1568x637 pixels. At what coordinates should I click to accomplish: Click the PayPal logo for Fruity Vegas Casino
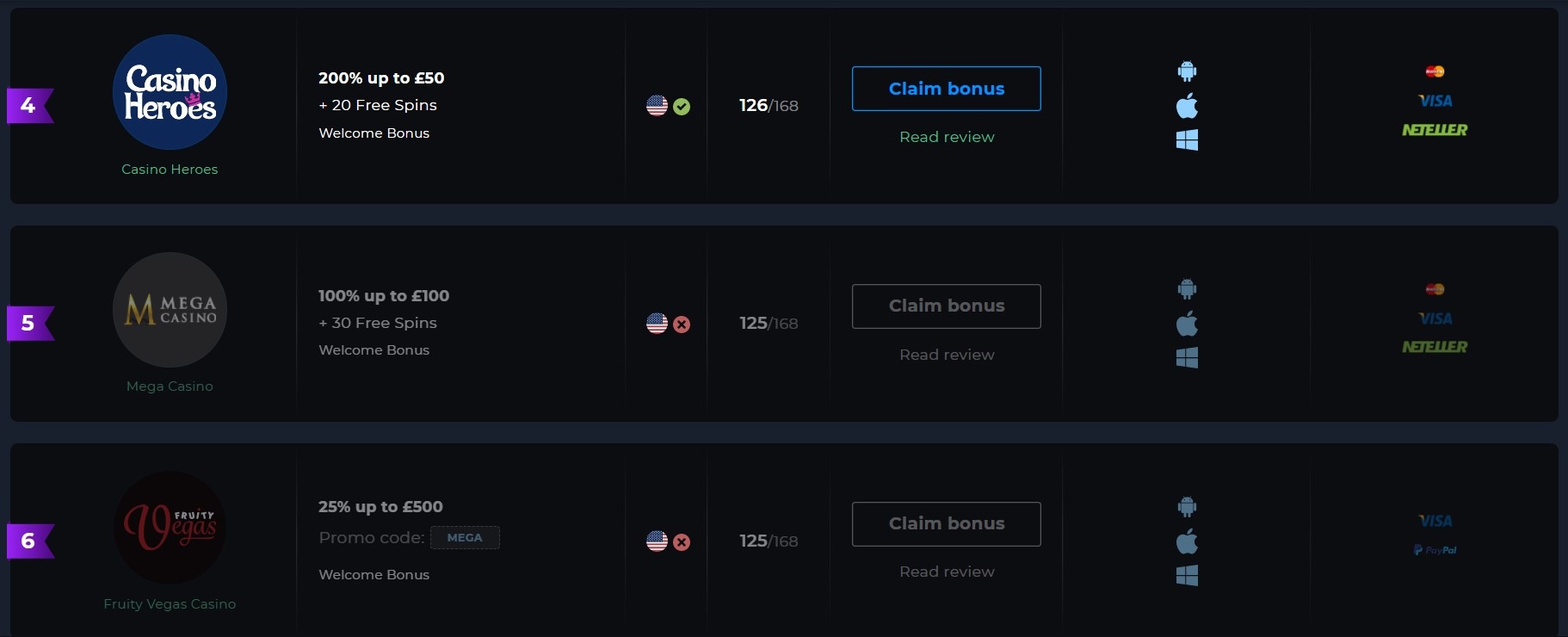coord(1435,550)
